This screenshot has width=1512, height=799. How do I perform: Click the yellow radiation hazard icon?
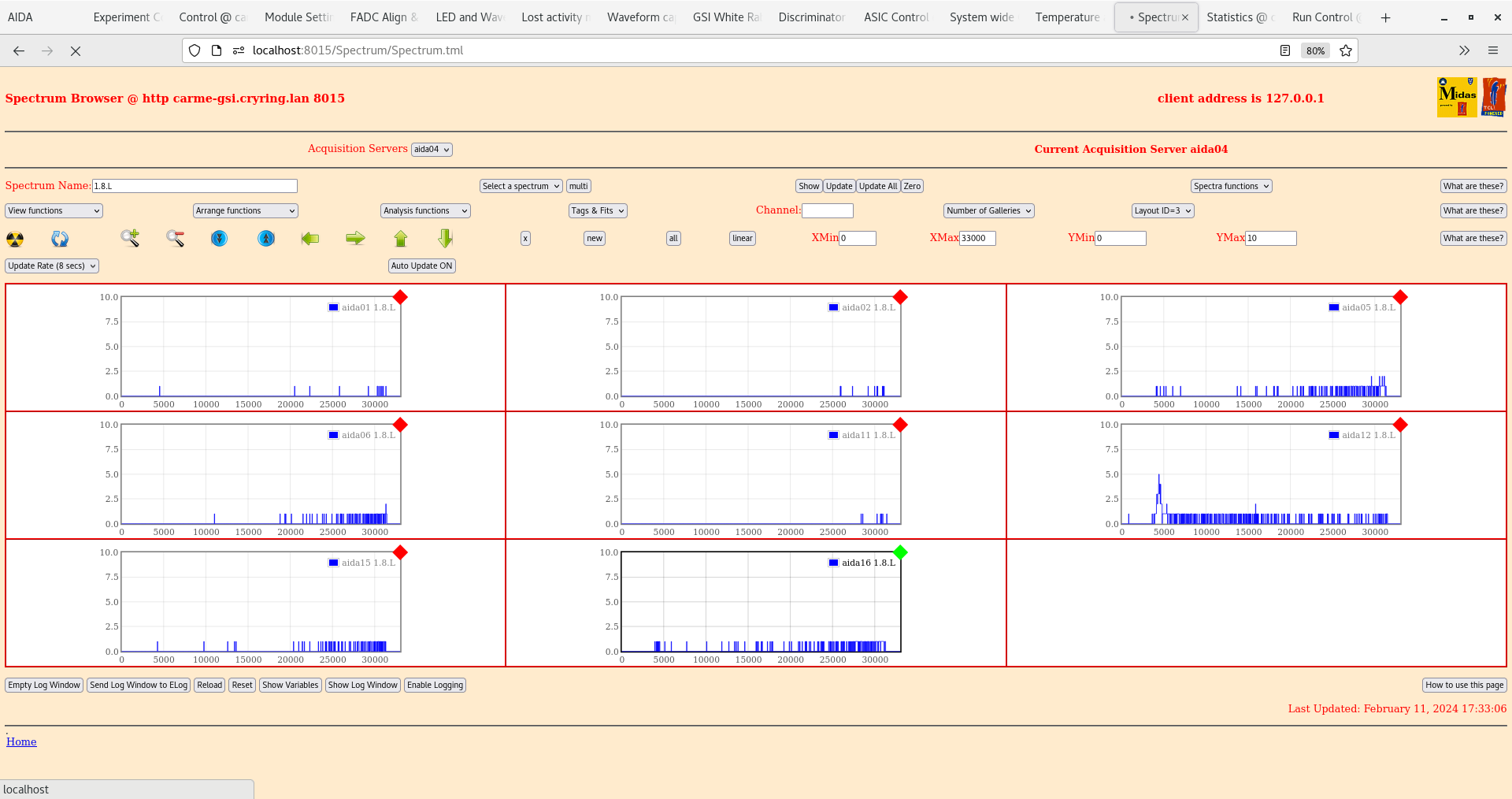click(x=15, y=239)
